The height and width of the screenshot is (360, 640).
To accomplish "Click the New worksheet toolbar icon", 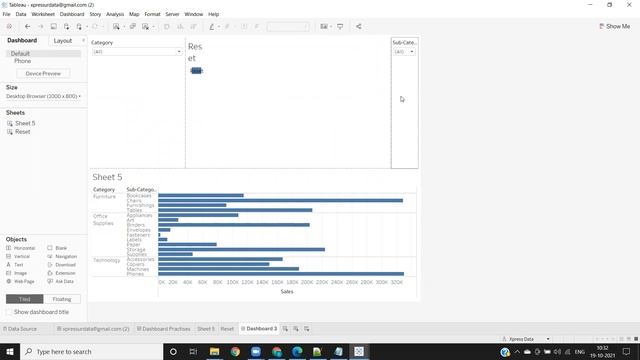I will tap(116, 27).
